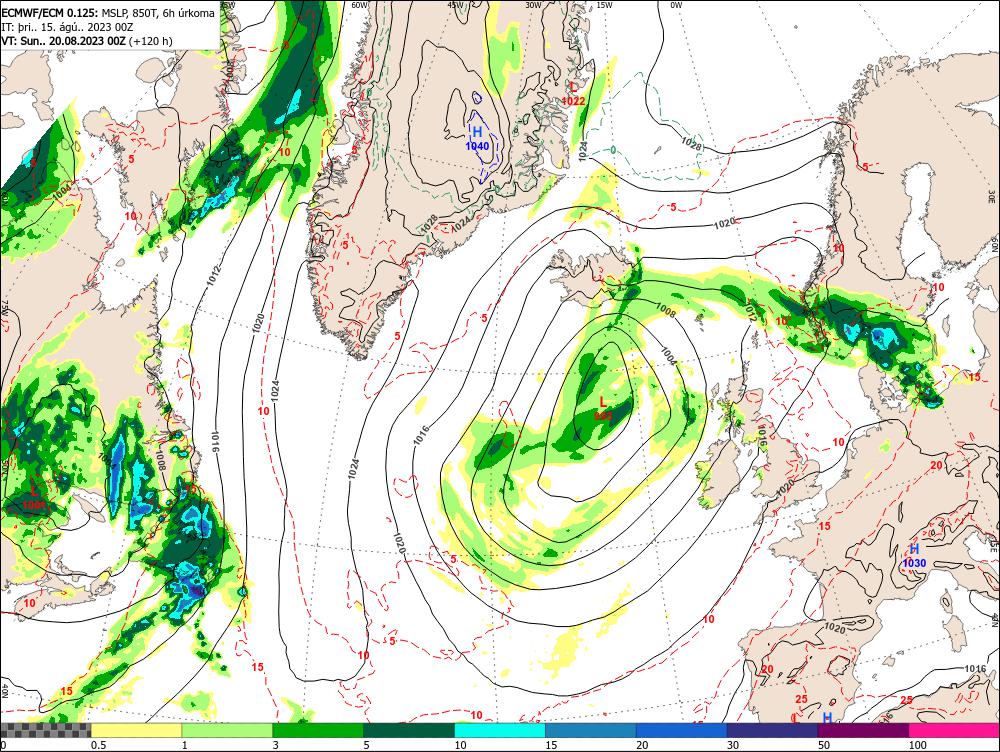
Task: Click the "(+120 h)" forecast hour text
Action: click(x=151, y=41)
